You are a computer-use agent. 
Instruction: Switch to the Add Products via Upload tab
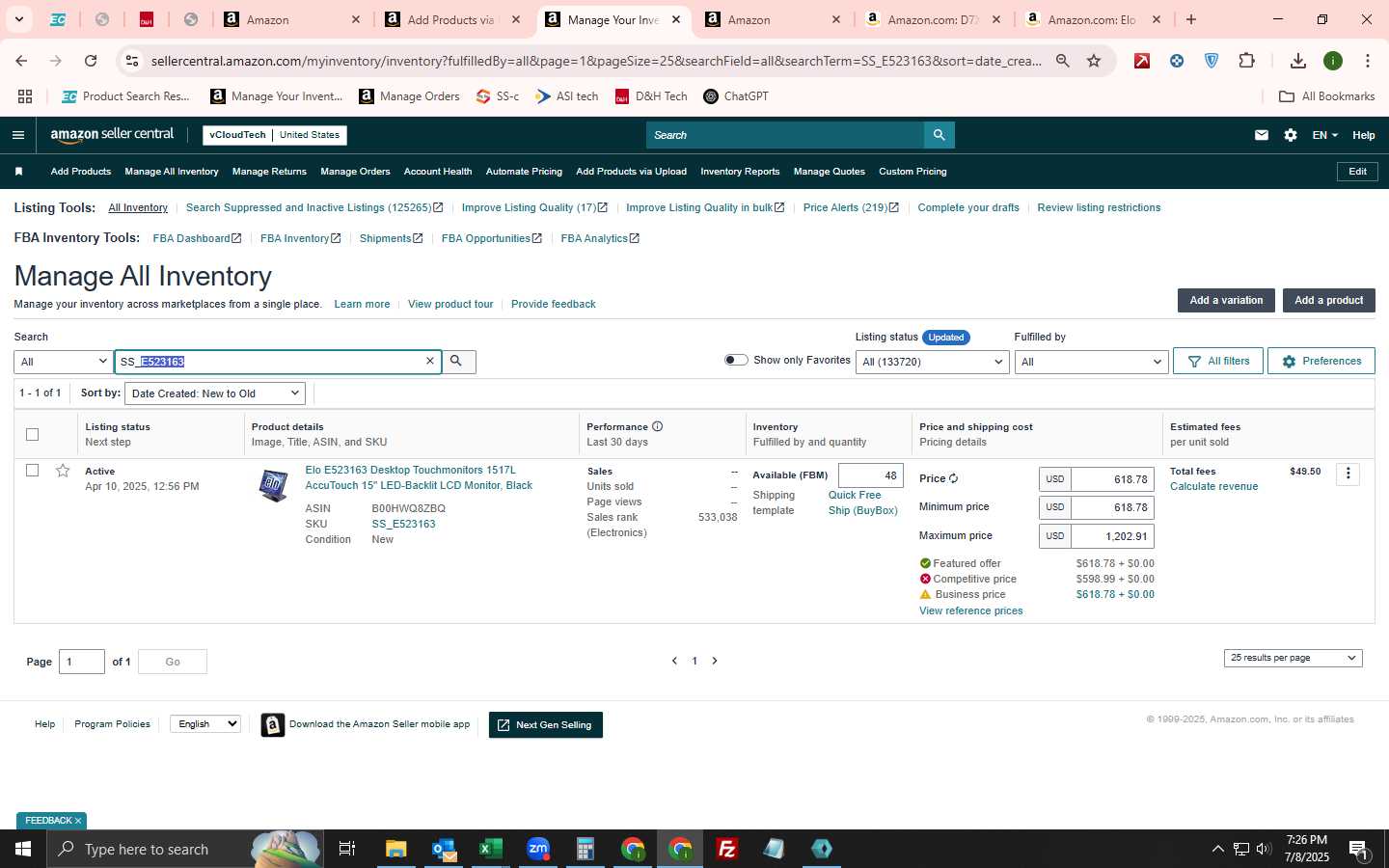pos(452,19)
